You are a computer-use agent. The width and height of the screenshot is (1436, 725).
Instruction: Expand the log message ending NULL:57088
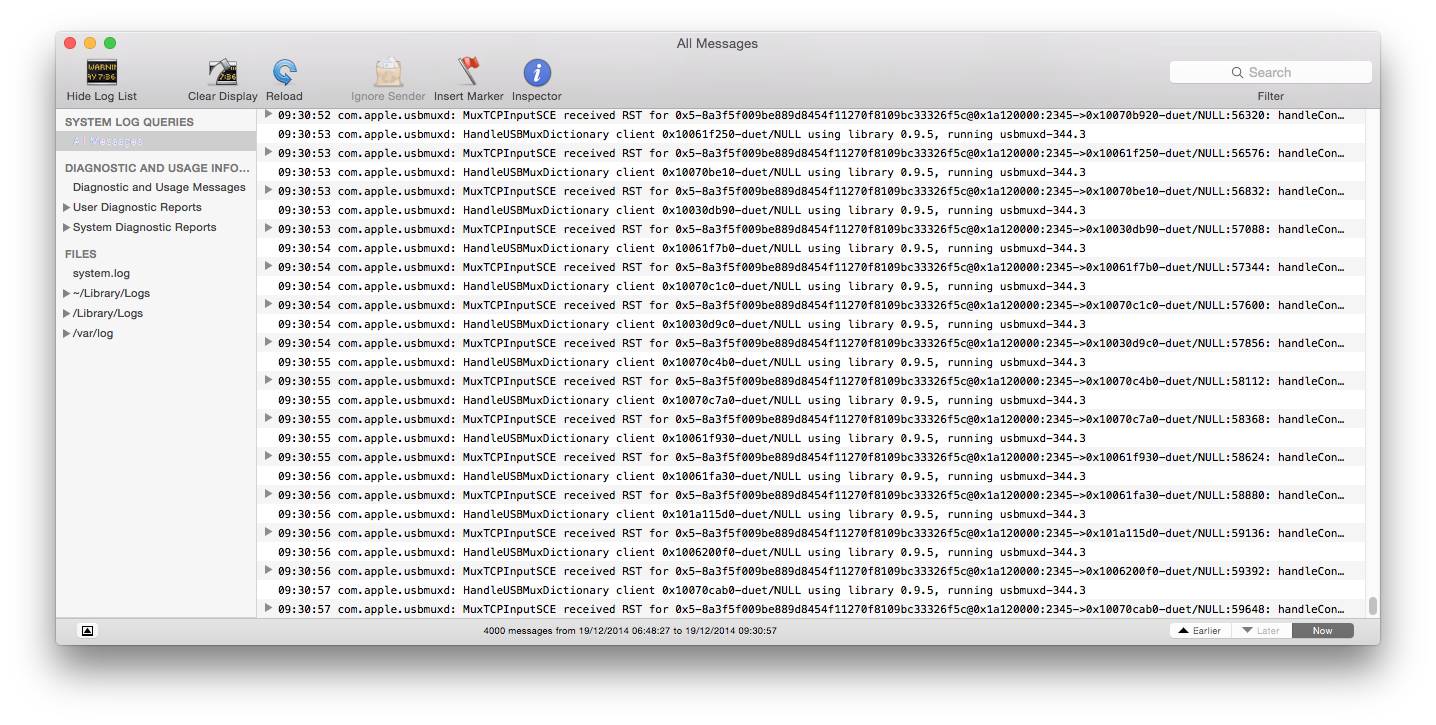pyautogui.click(x=268, y=228)
